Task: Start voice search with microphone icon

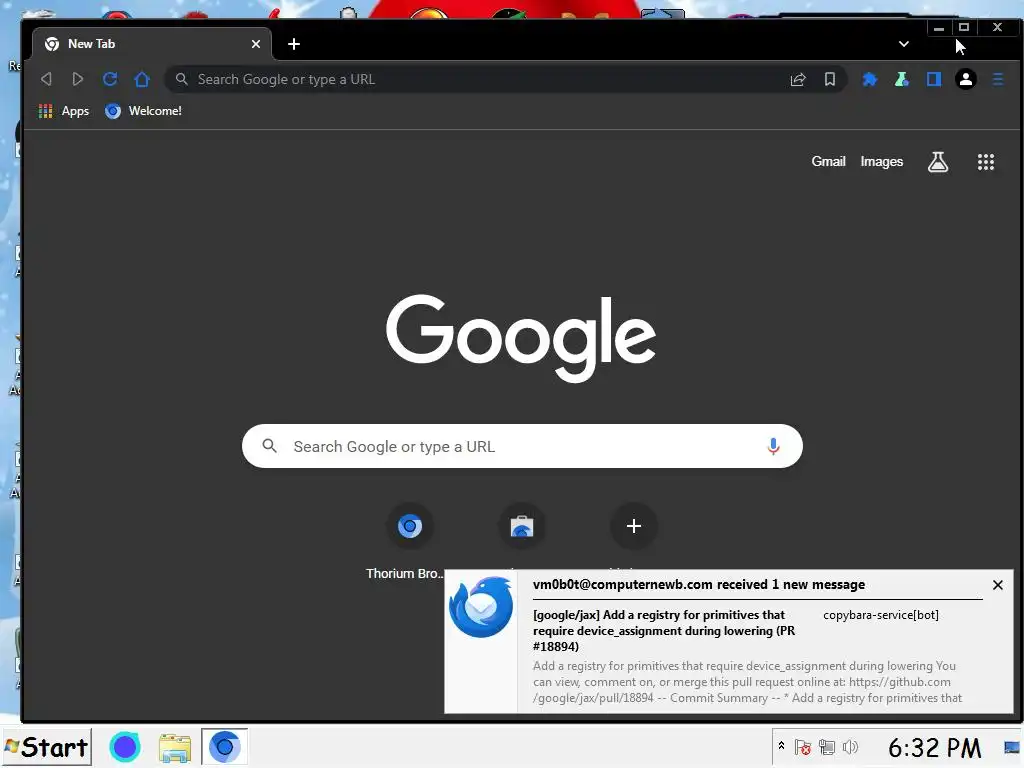Action: 773,446
